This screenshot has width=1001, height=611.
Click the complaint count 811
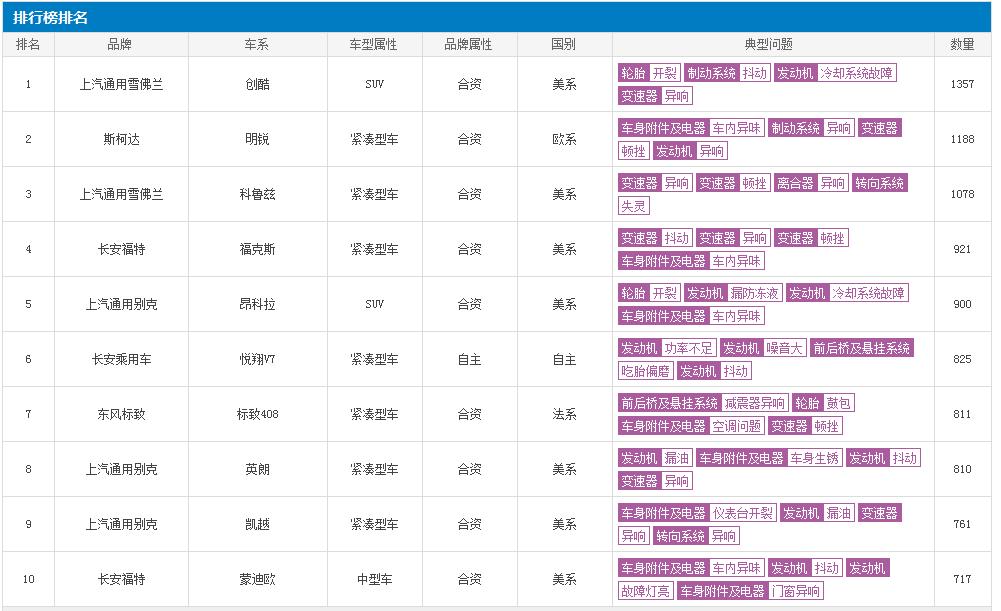click(x=962, y=414)
